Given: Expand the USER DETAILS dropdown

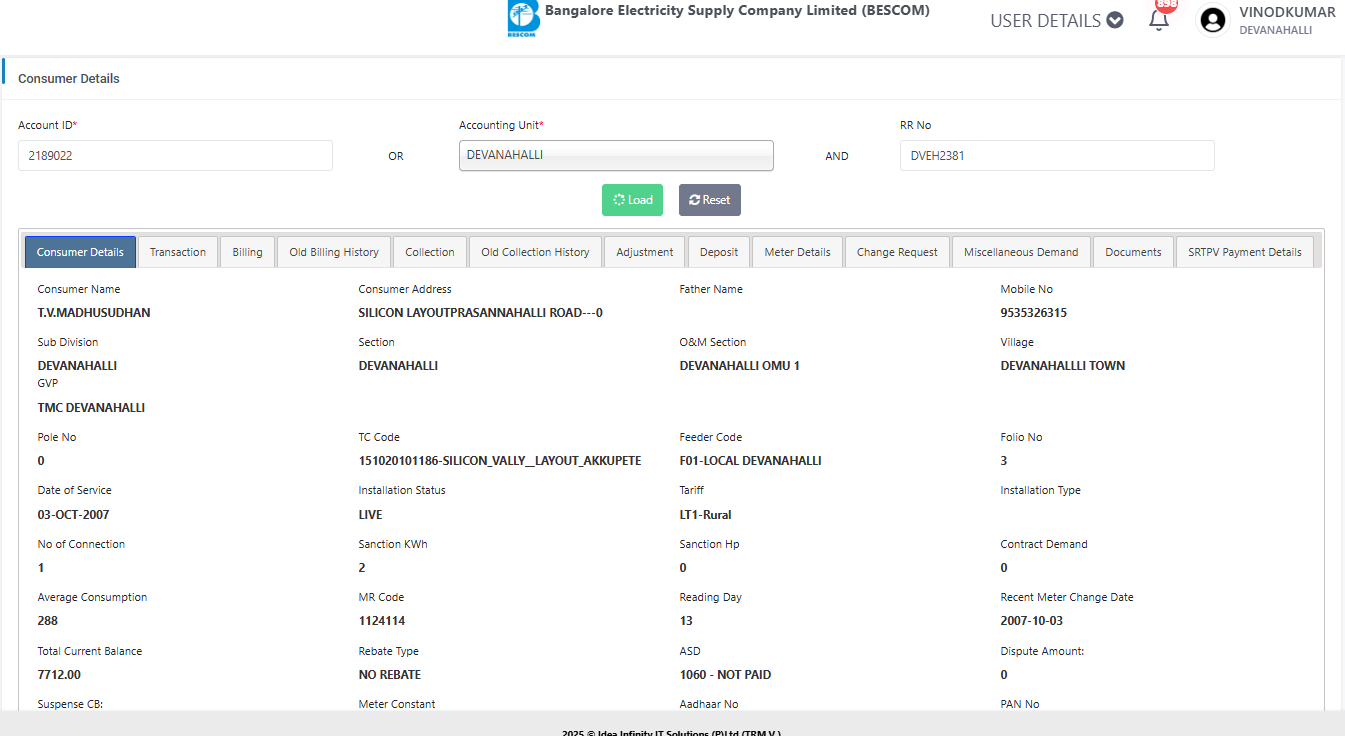Looking at the screenshot, I should coord(1056,21).
